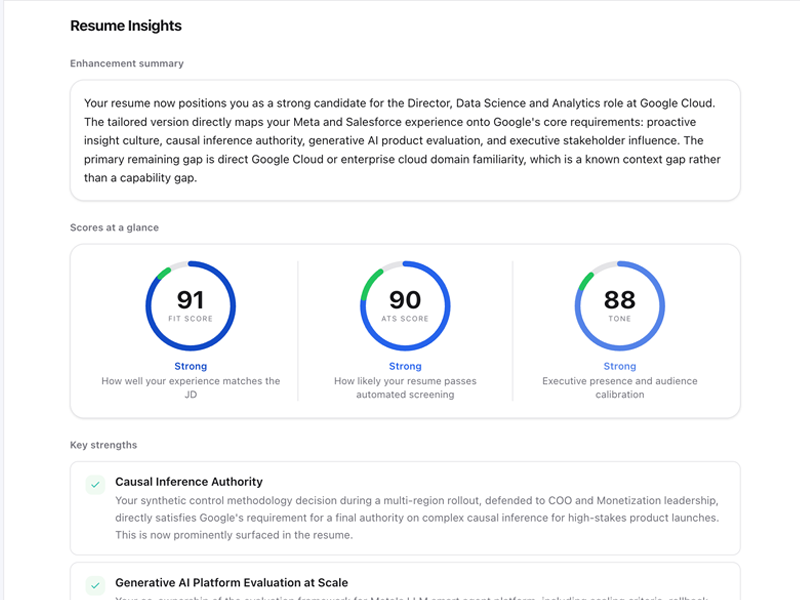Screen dimensions: 800x600
Task: Select the enhancement summary paragraph text
Action: tap(405, 140)
